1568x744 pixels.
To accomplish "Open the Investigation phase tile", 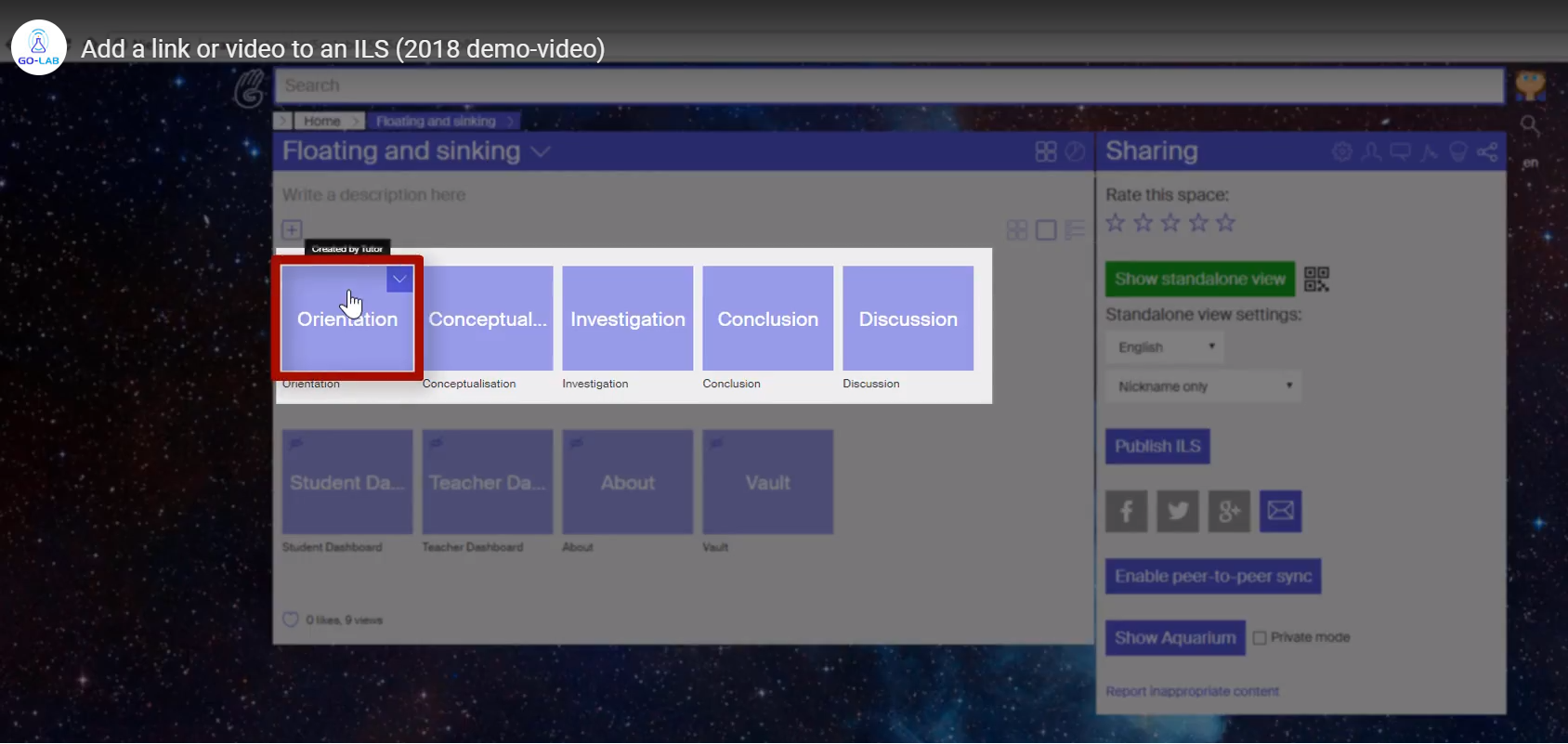I will (627, 319).
